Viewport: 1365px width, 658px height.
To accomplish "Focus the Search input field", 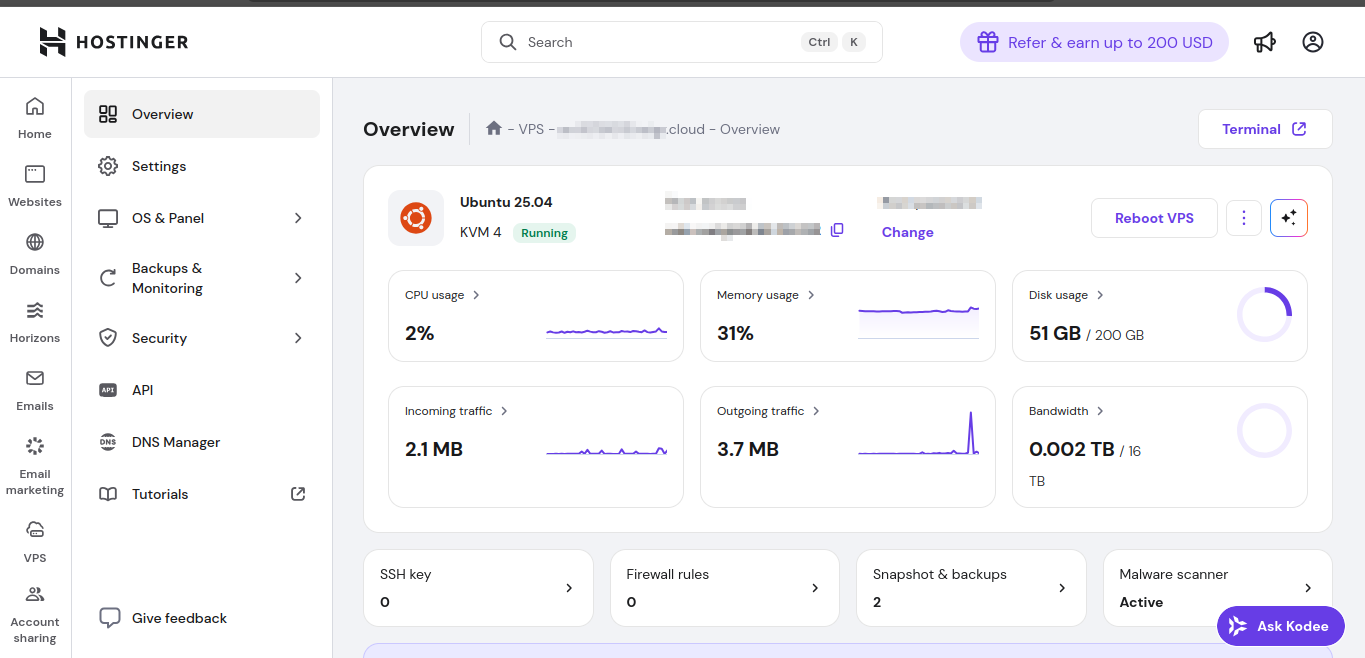I will point(660,42).
